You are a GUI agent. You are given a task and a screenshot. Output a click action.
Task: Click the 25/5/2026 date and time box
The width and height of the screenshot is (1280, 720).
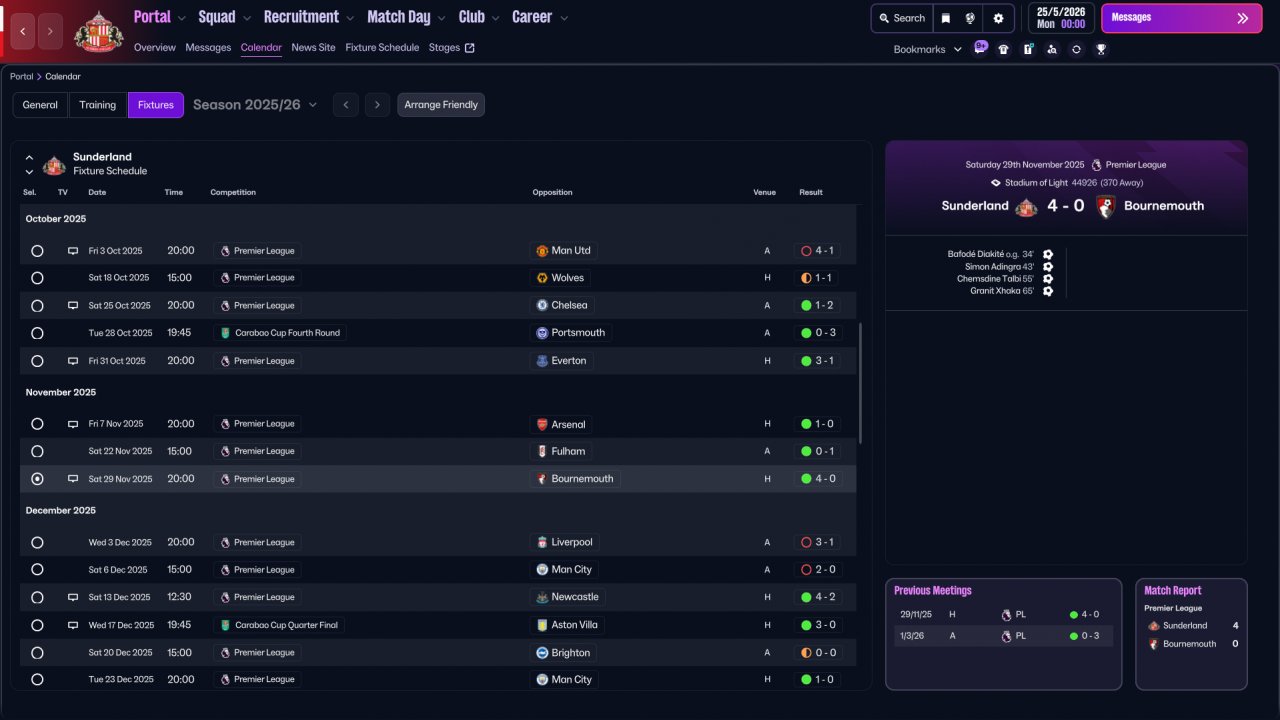(x=1061, y=18)
